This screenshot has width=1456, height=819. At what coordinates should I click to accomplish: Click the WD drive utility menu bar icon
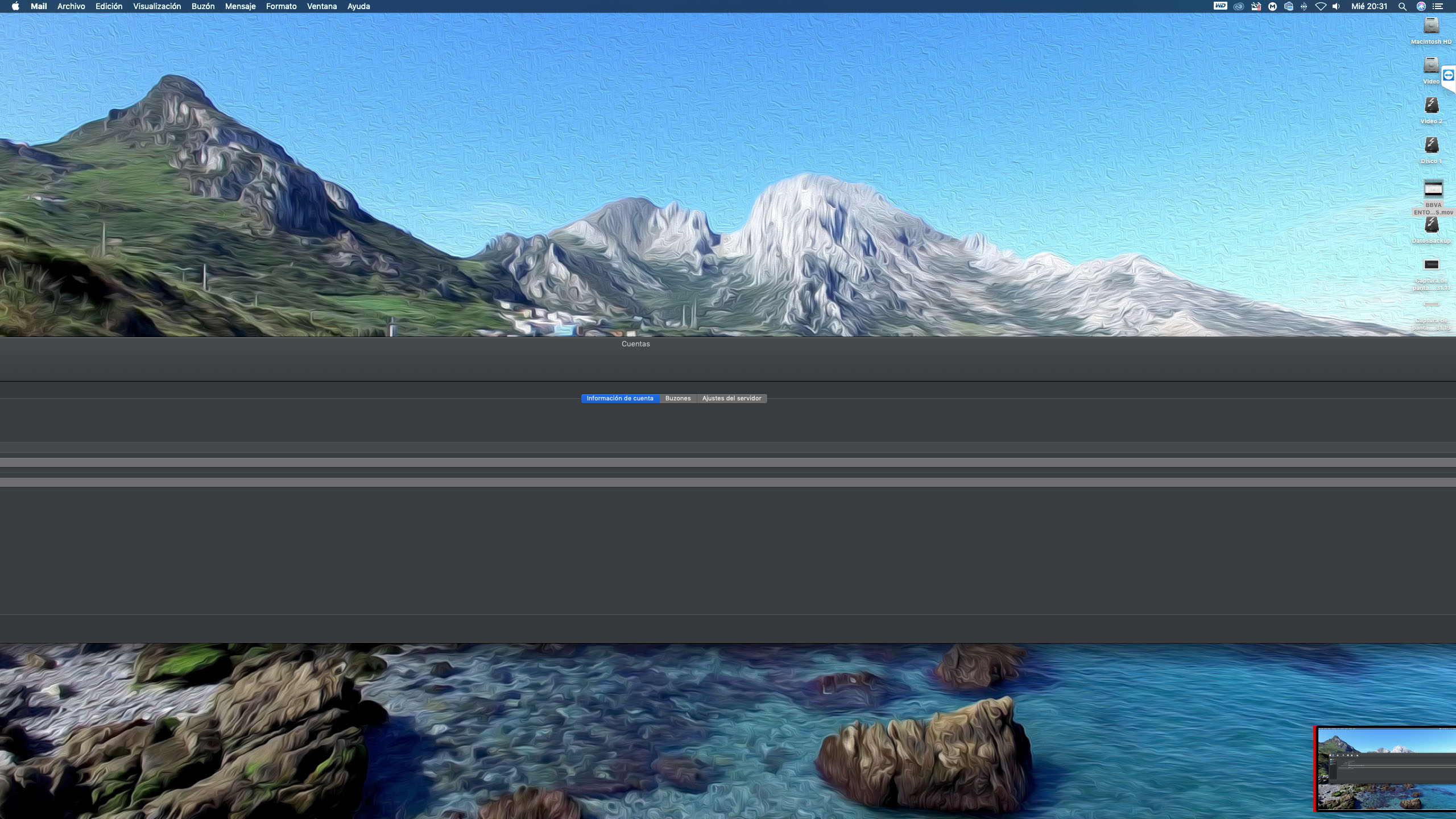(1220, 6)
